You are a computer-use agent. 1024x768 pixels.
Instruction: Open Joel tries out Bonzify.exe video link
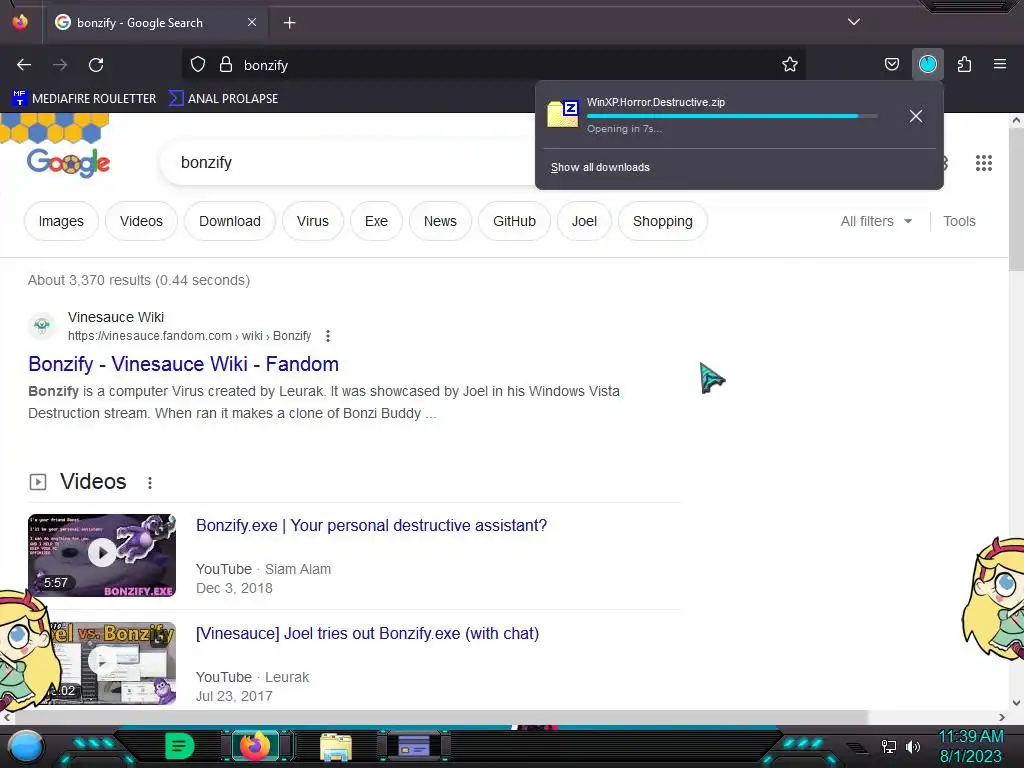tap(367, 633)
